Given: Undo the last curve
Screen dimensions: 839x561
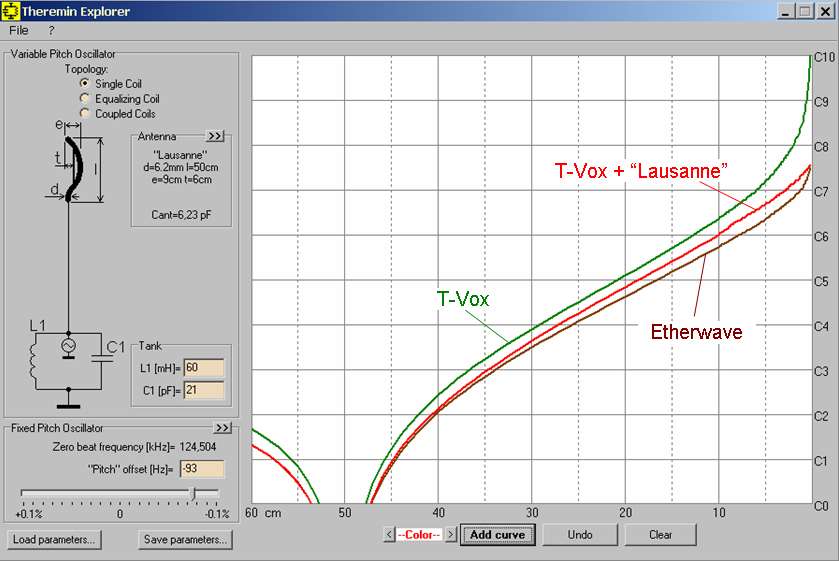Looking at the screenshot, I should pyautogui.click(x=580, y=534).
